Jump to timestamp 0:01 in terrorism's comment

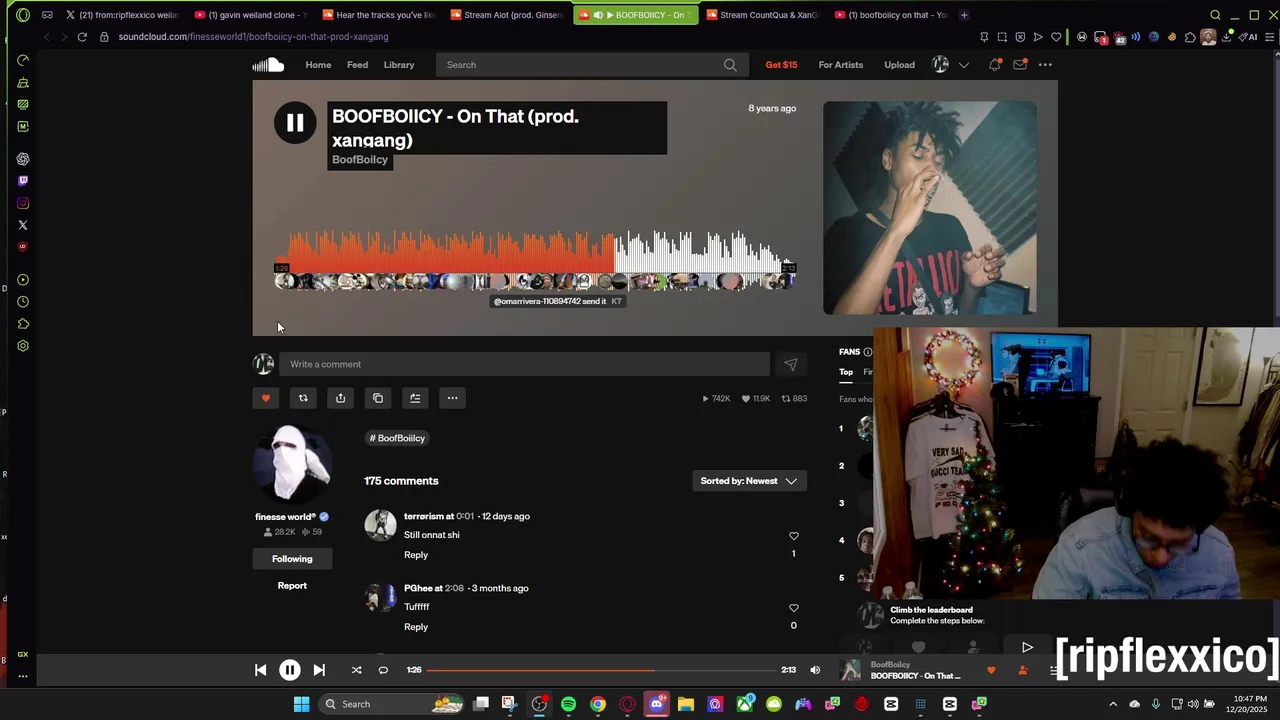pos(465,516)
